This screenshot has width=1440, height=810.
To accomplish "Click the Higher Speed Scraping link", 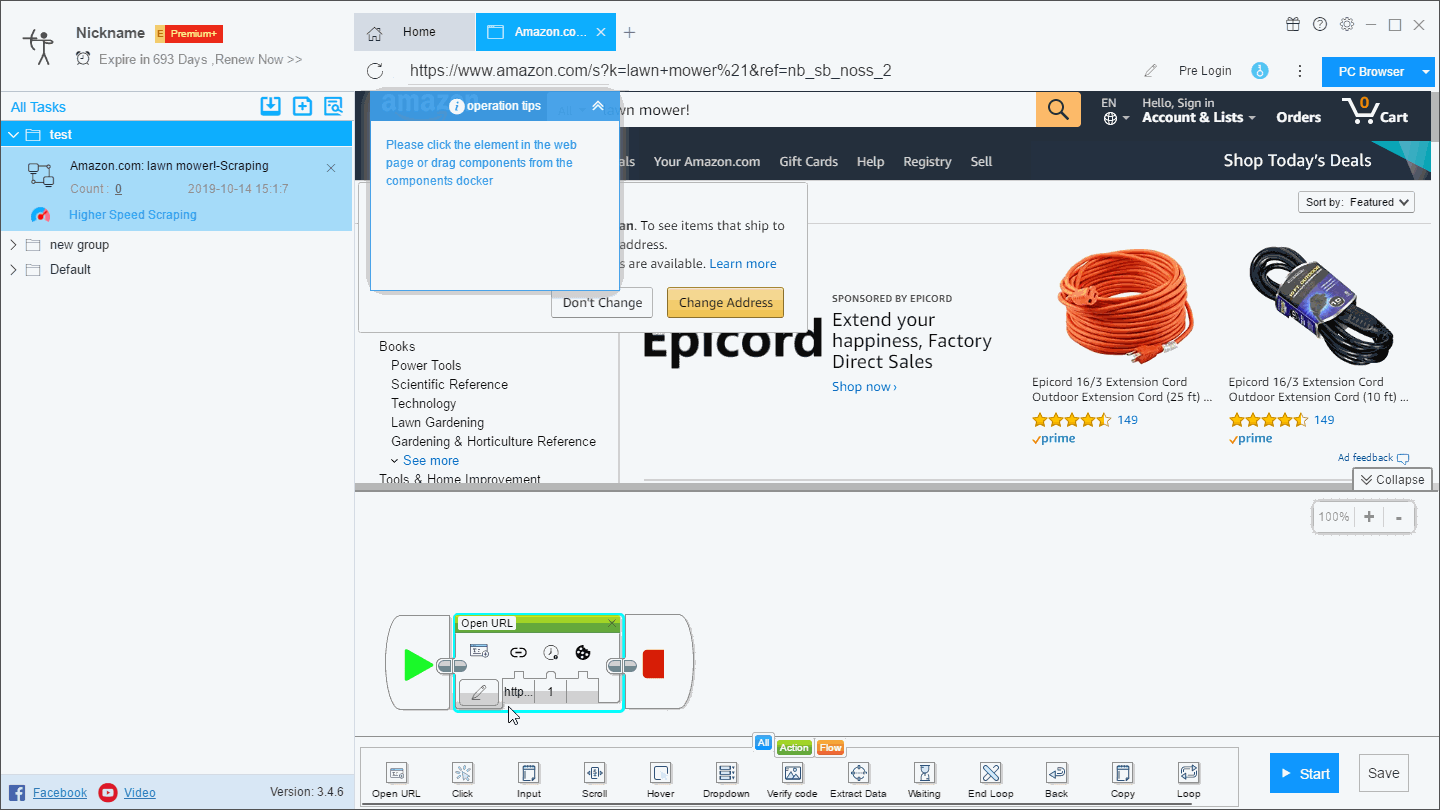I will point(132,215).
